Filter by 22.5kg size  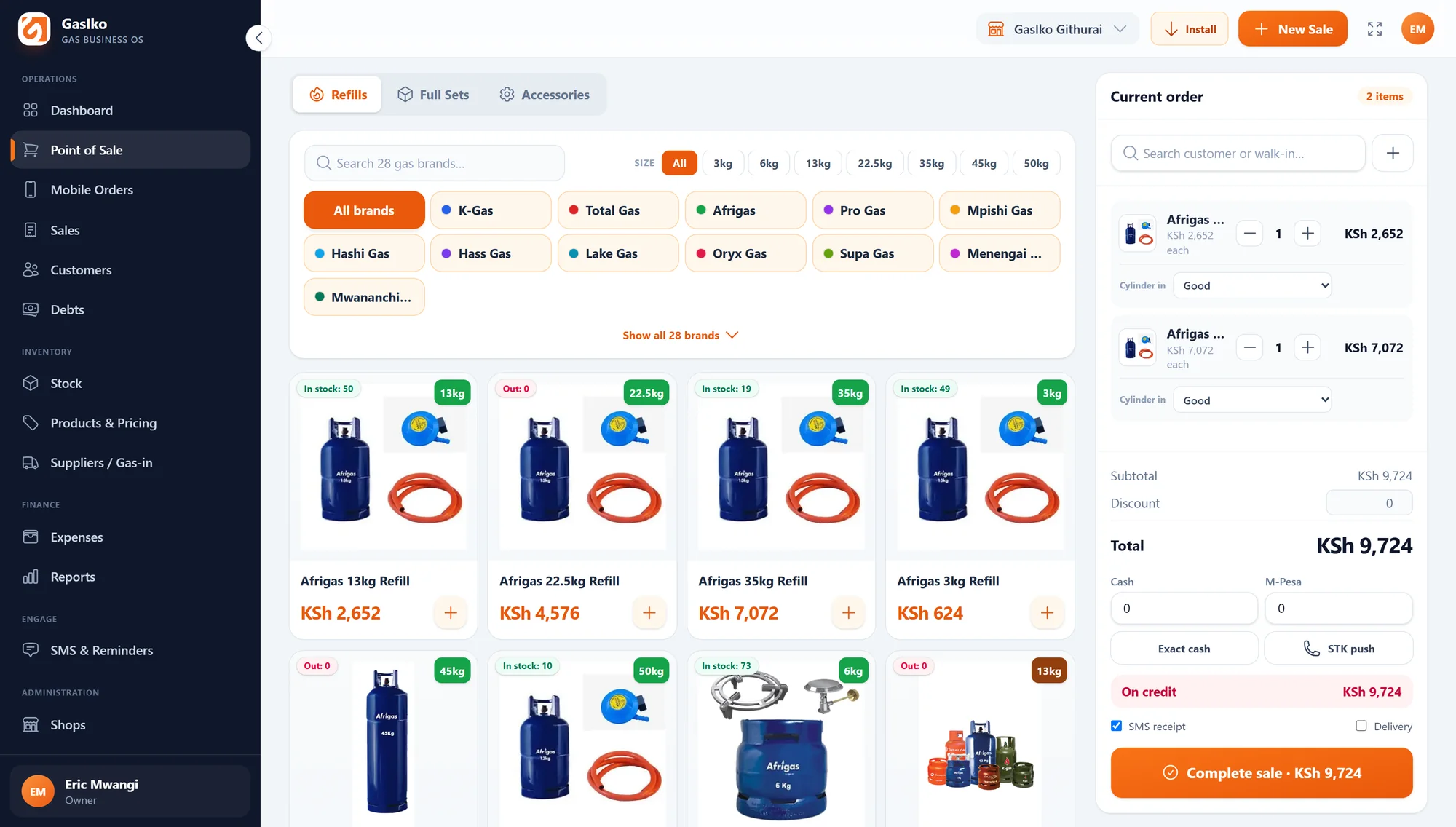[875, 163]
